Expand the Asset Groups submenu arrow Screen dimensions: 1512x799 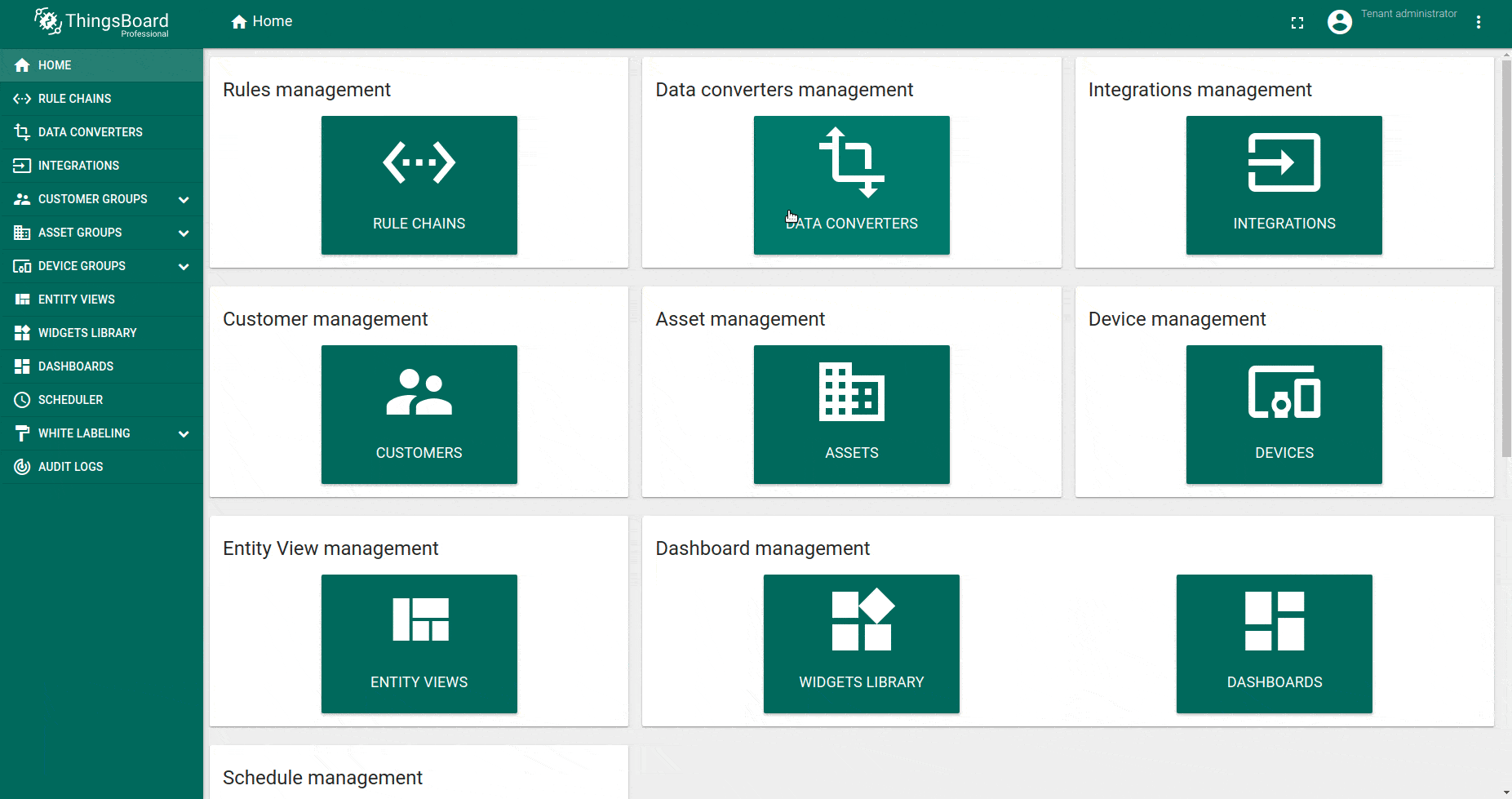click(x=184, y=233)
